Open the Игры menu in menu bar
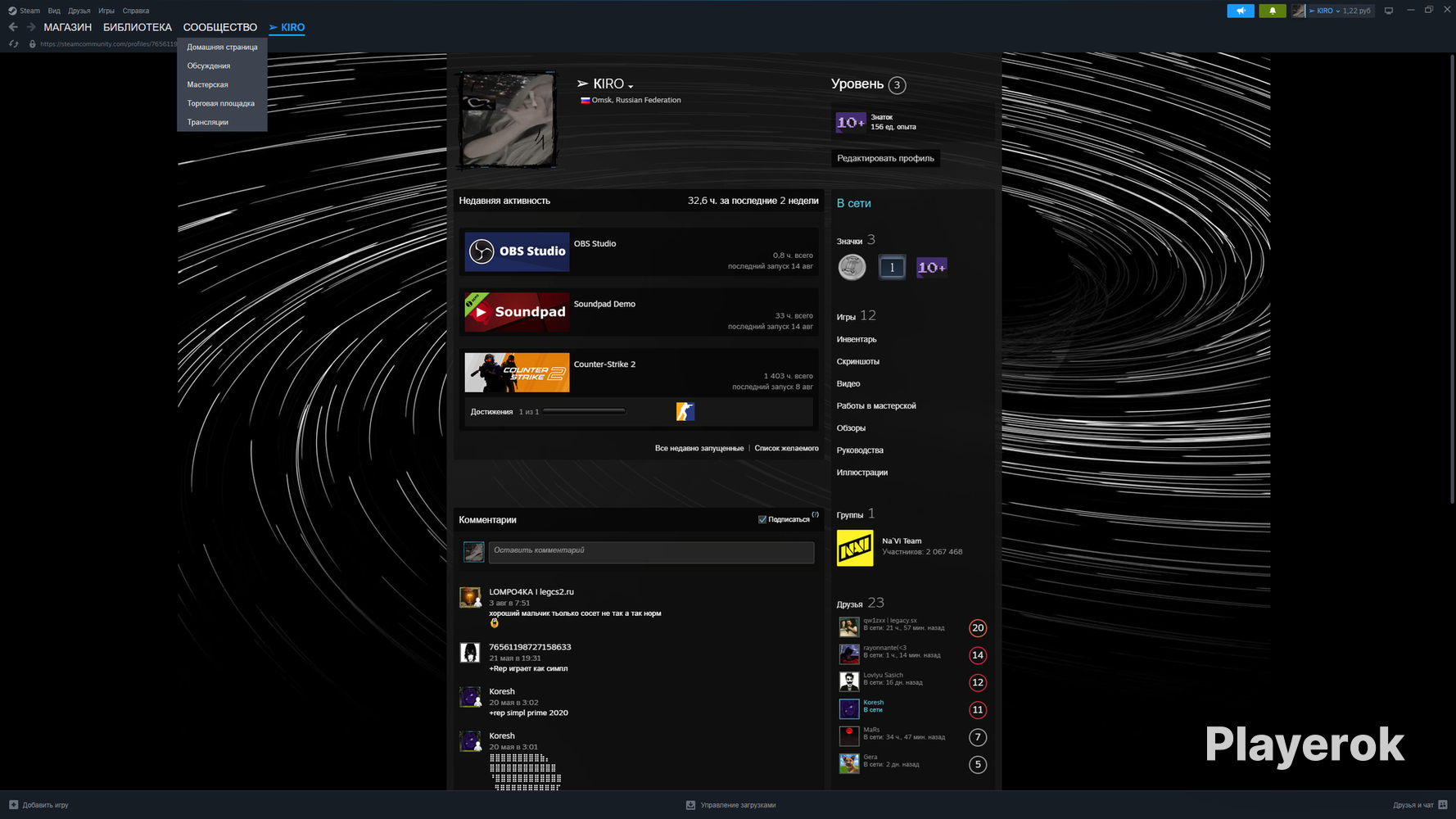 (x=106, y=11)
